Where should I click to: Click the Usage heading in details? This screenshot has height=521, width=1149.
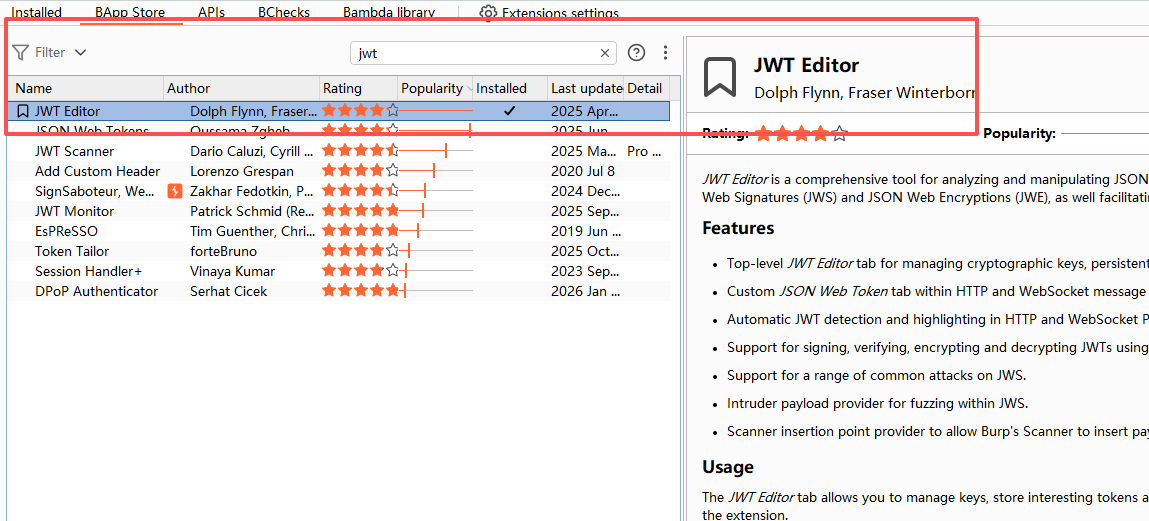click(728, 467)
